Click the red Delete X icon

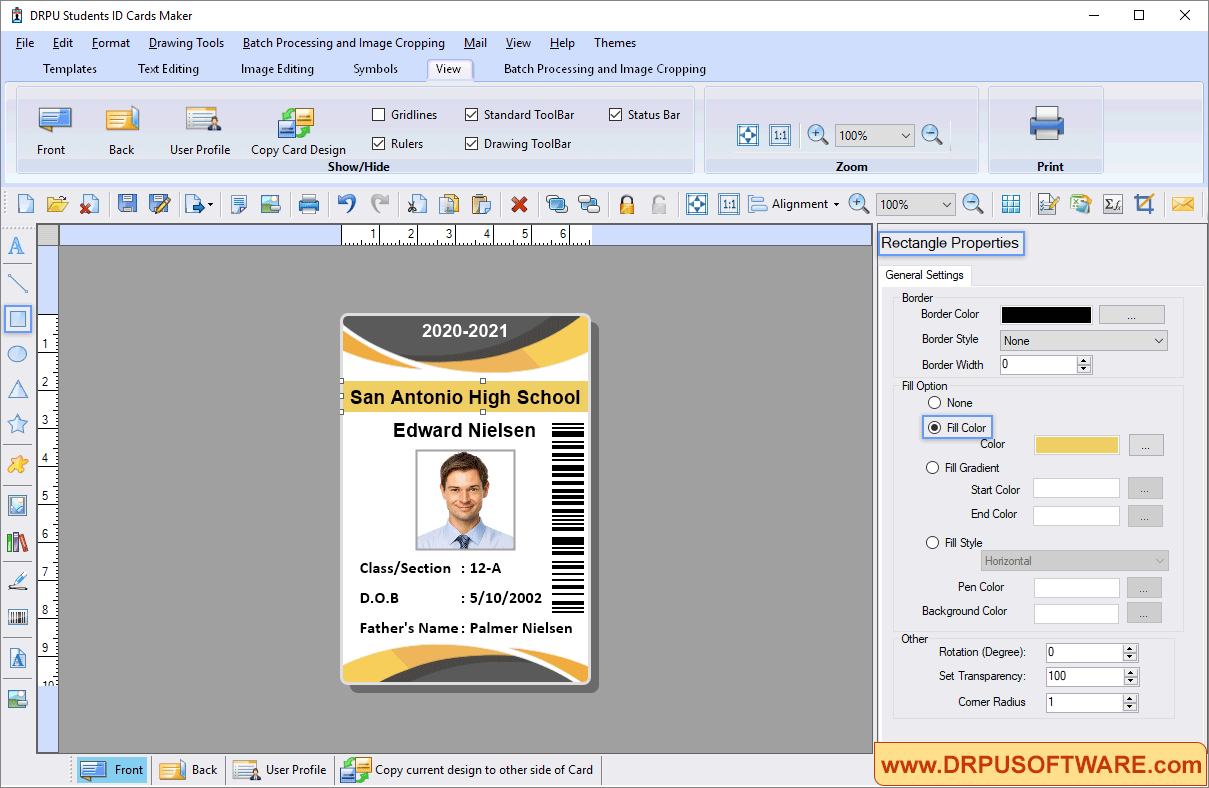coord(519,204)
